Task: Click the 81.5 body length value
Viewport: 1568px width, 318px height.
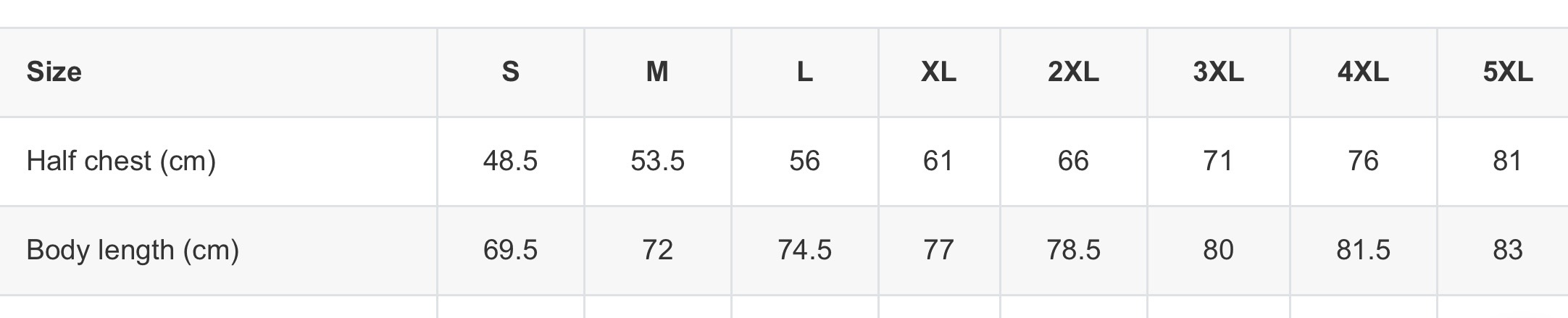Action: (x=1363, y=250)
